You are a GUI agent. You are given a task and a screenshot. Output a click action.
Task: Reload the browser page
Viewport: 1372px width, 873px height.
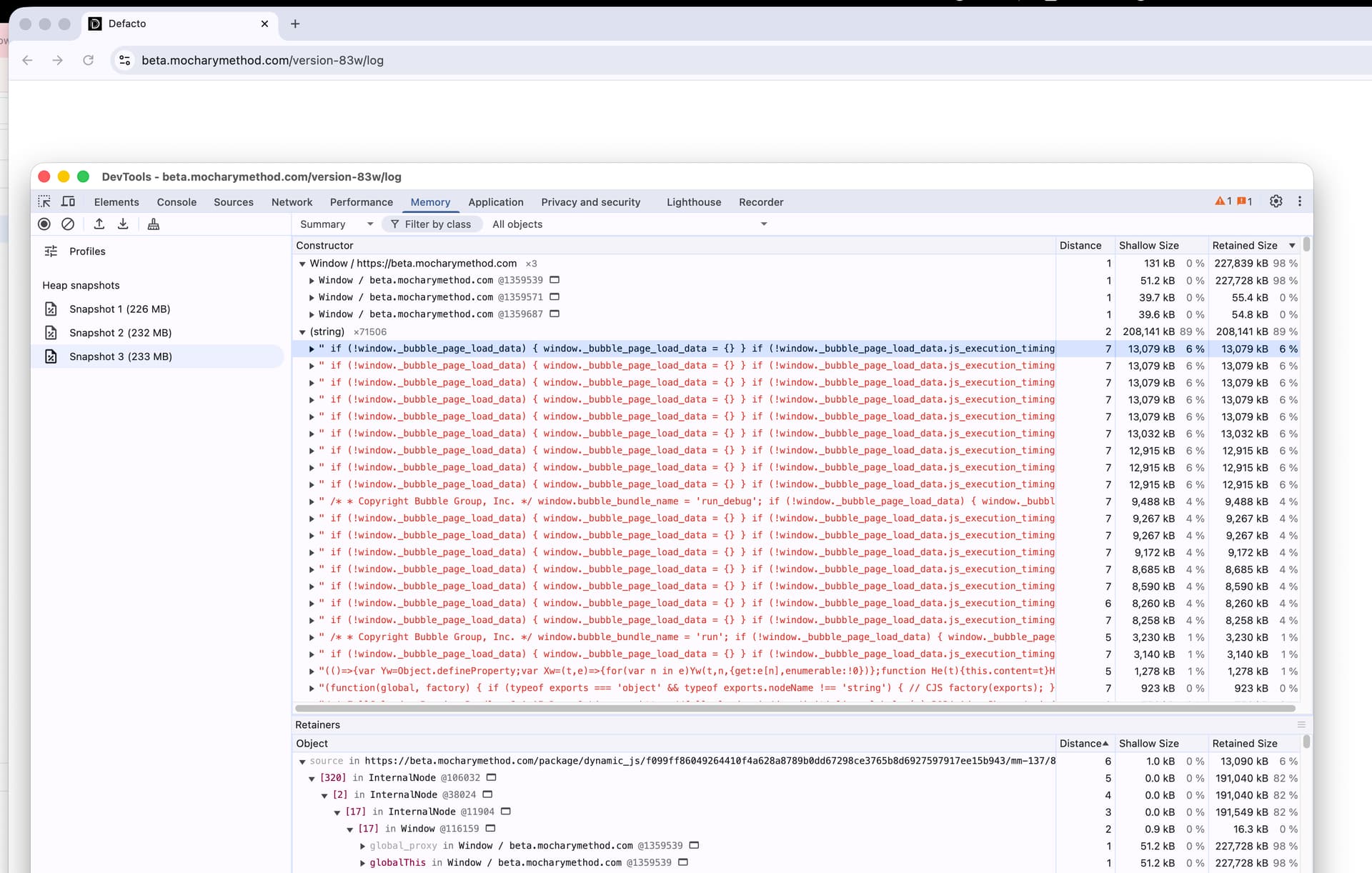coord(88,61)
